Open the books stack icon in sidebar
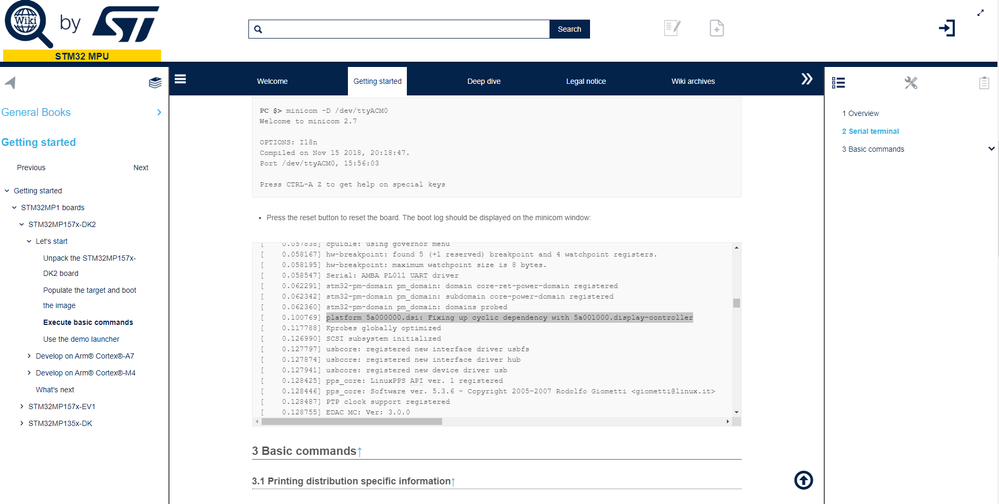Viewport: 999px width, 504px height. coord(155,82)
